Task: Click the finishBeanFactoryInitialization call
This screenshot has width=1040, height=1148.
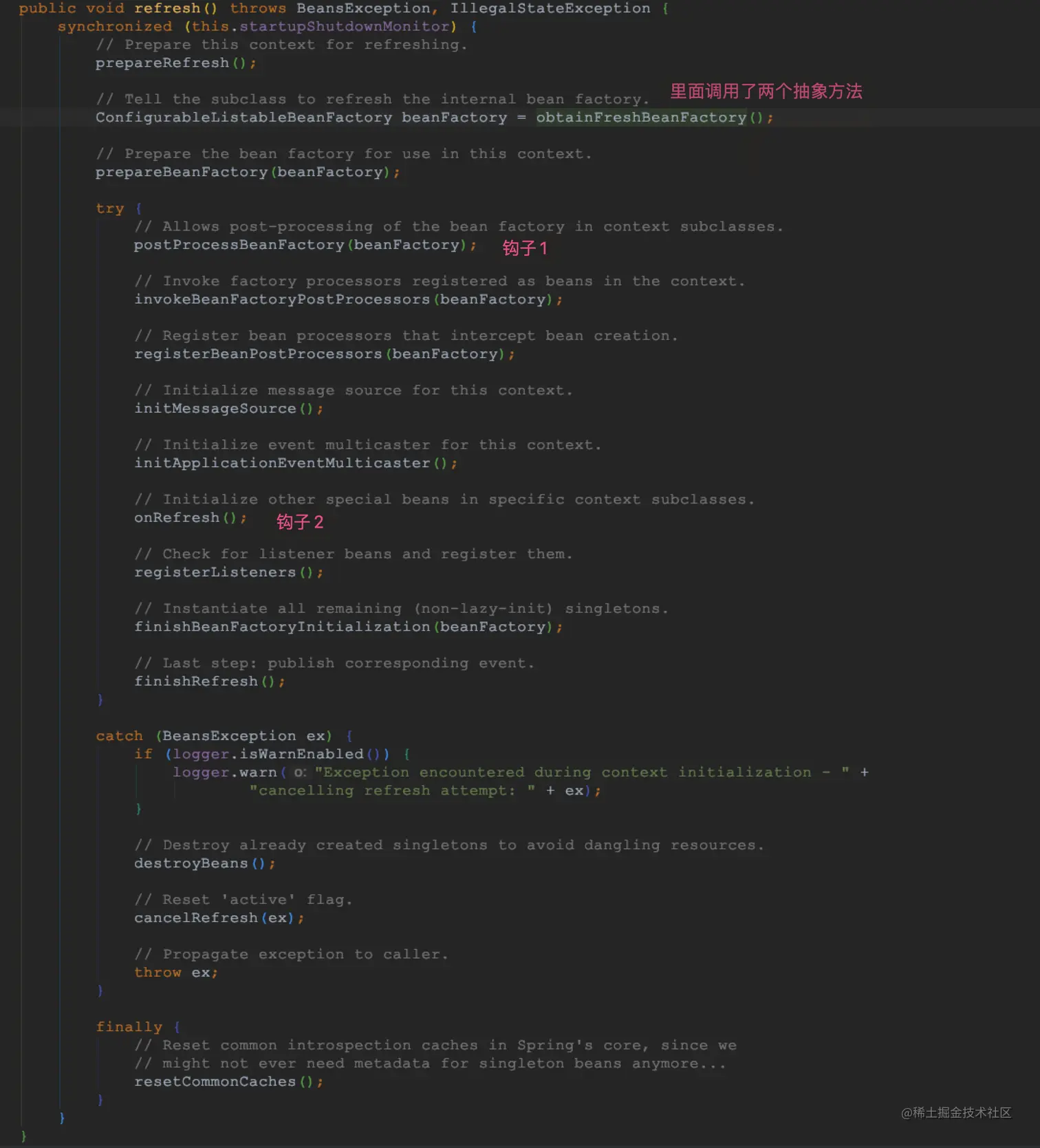Action: coord(348,627)
